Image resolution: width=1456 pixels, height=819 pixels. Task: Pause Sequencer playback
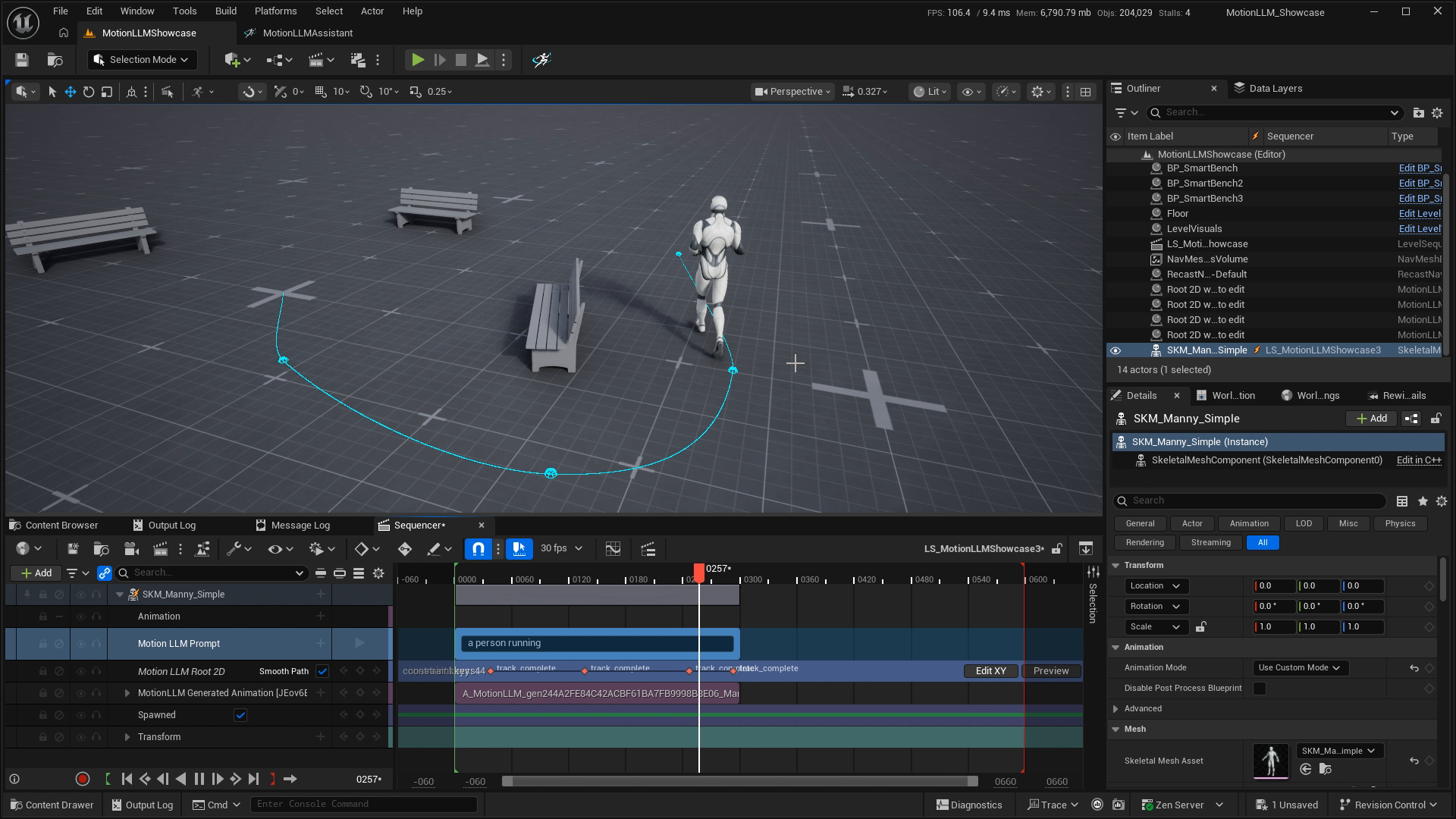(199, 779)
